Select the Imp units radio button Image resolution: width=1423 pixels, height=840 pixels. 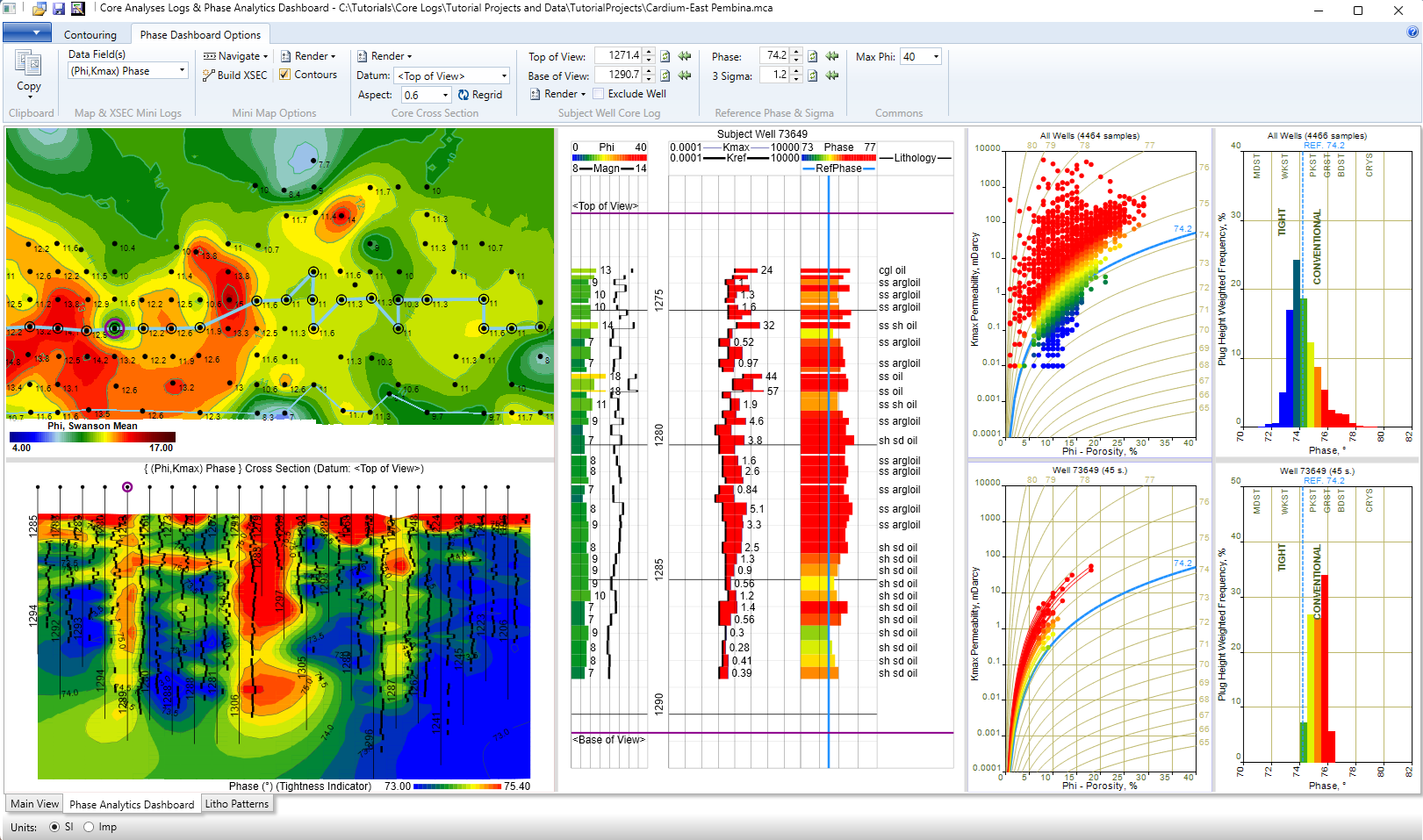89,827
